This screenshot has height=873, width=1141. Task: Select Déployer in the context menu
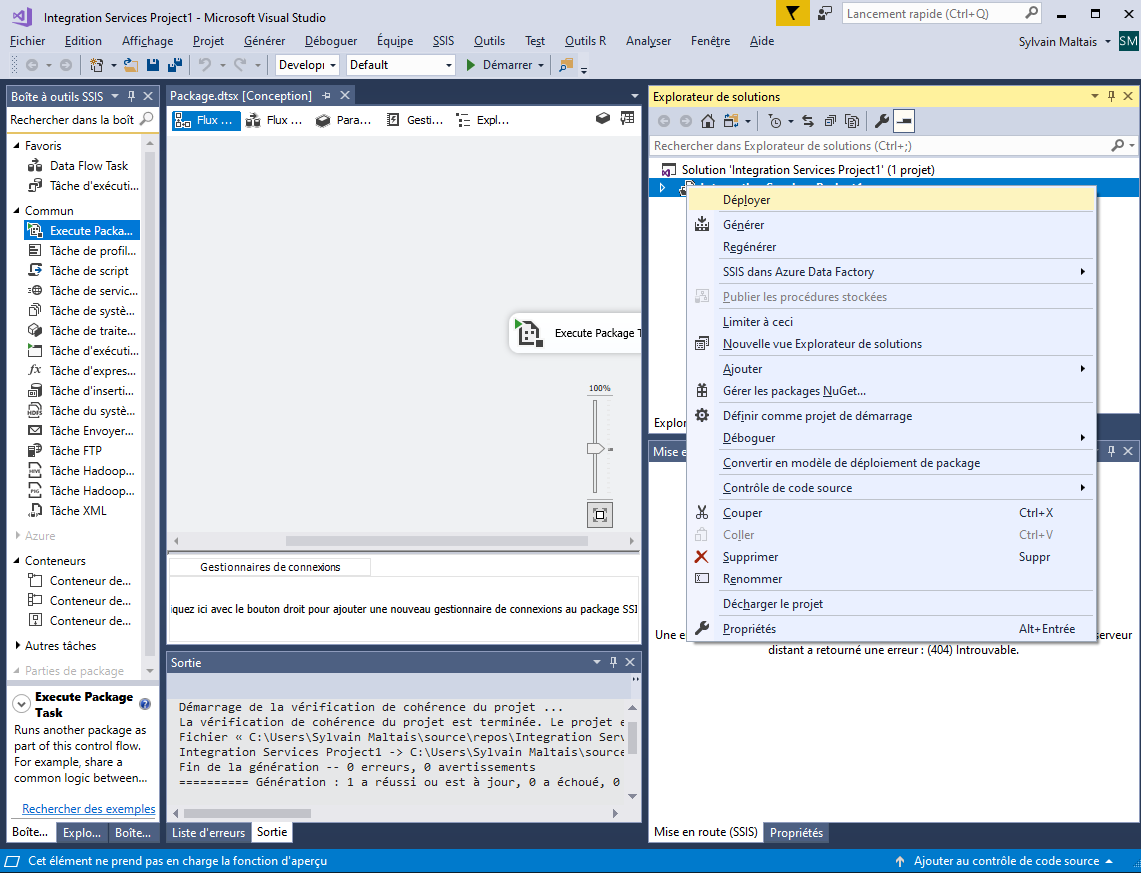[746, 200]
